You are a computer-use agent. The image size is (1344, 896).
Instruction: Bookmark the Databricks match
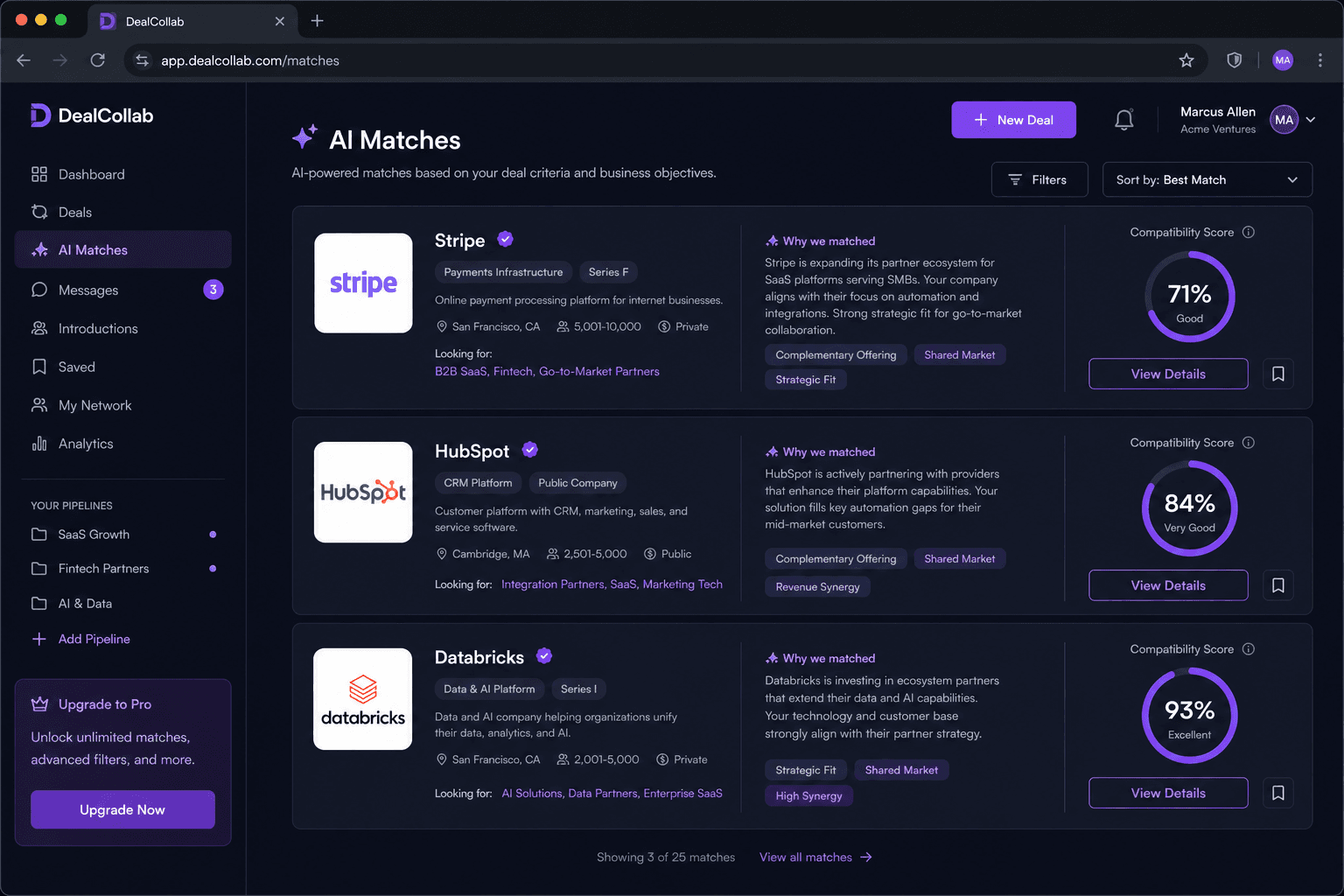1278,793
